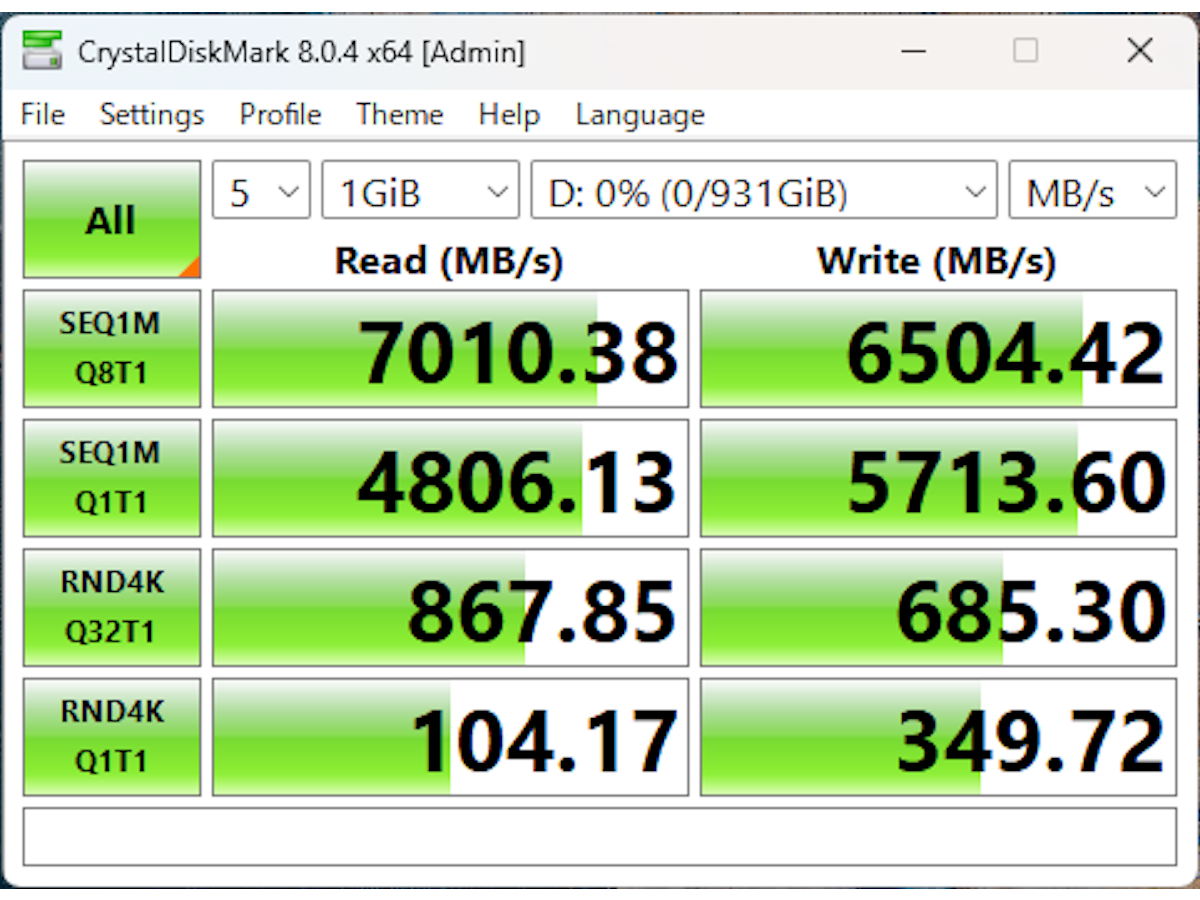Image resolution: width=1200 pixels, height=900 pixels.
Task: Click the empty comment field at bottom
Action: (x=599, y=836)
